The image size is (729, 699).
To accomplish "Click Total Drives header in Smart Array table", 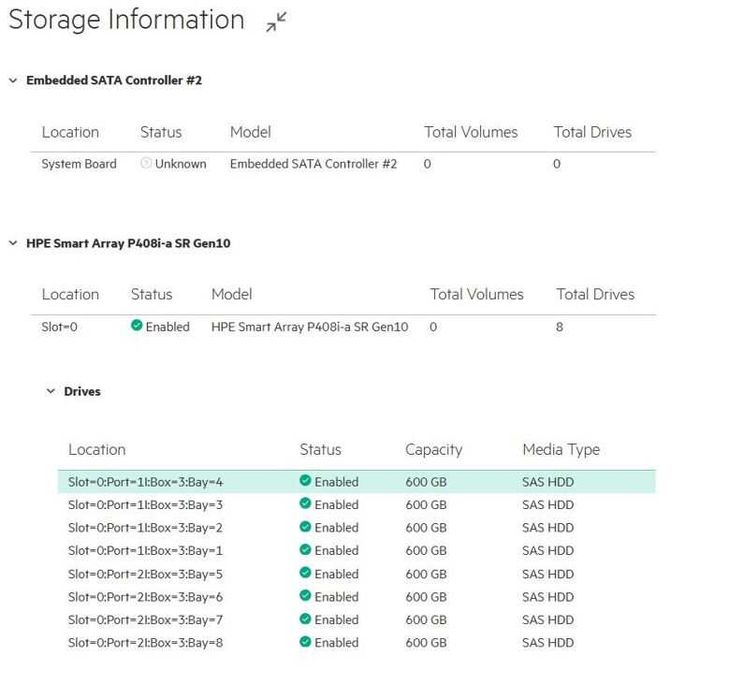I will 596,294.
